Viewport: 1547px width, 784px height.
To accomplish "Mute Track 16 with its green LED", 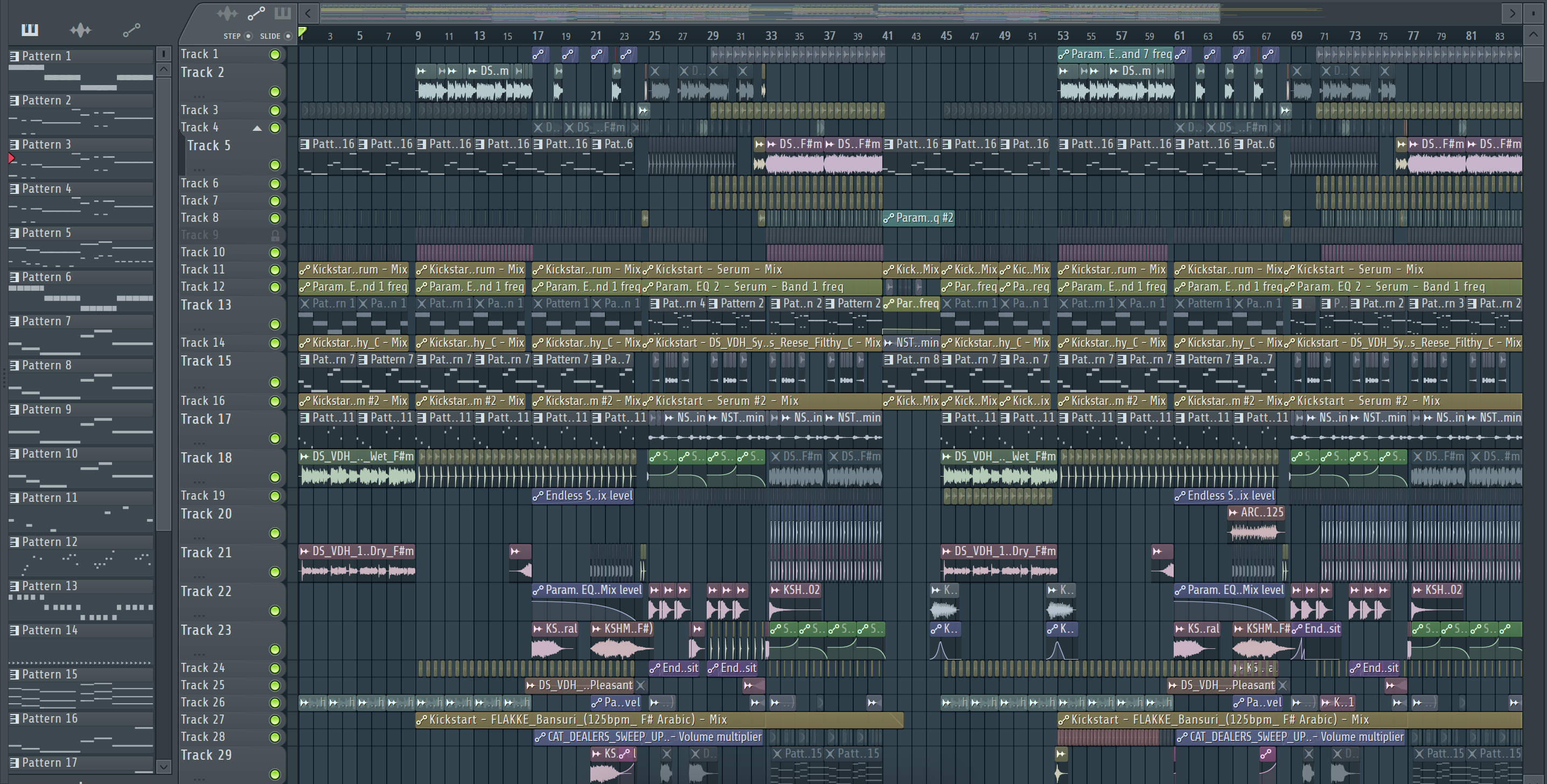I will [275, 401].
